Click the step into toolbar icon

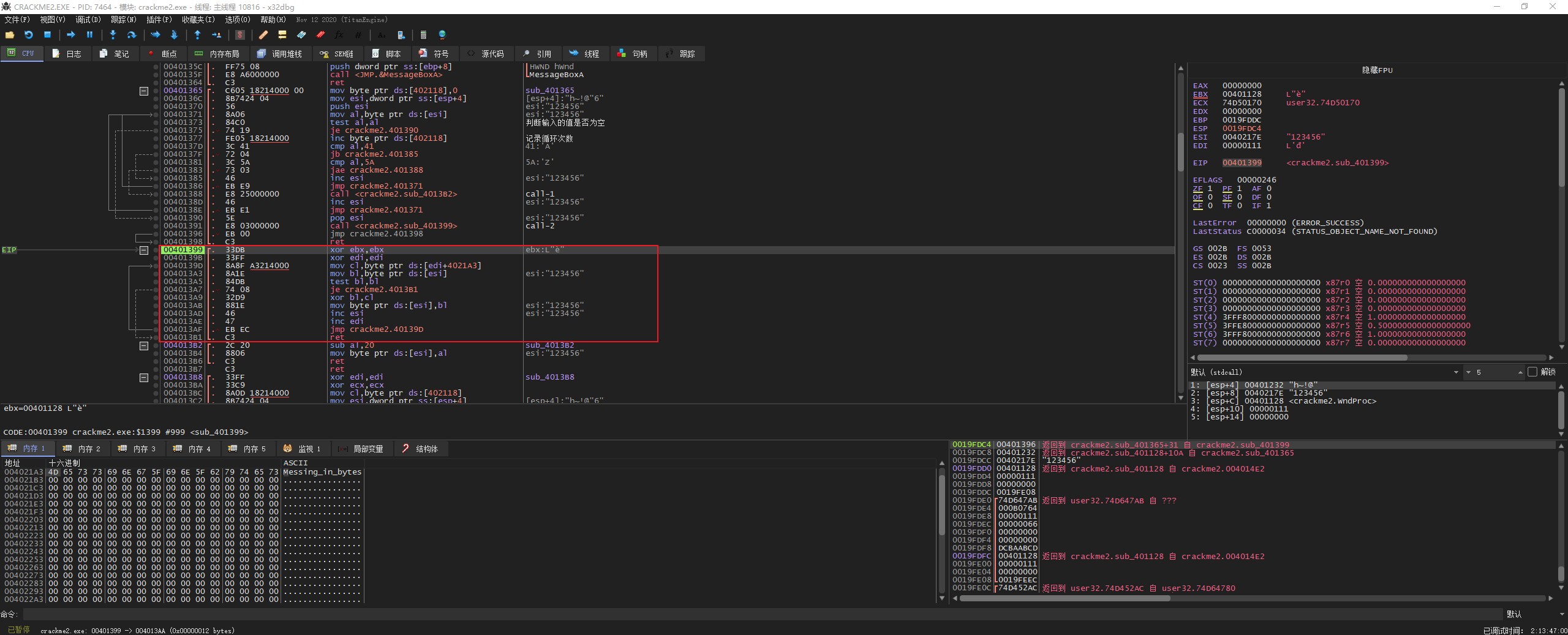[x=113, y=35]
